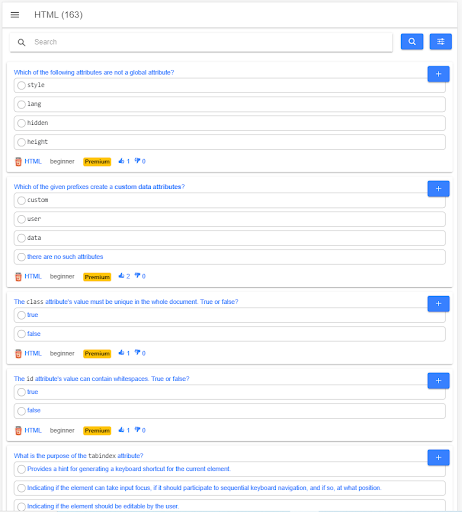Select 'true' for id attribute whitespaces question

coord(21,392)
